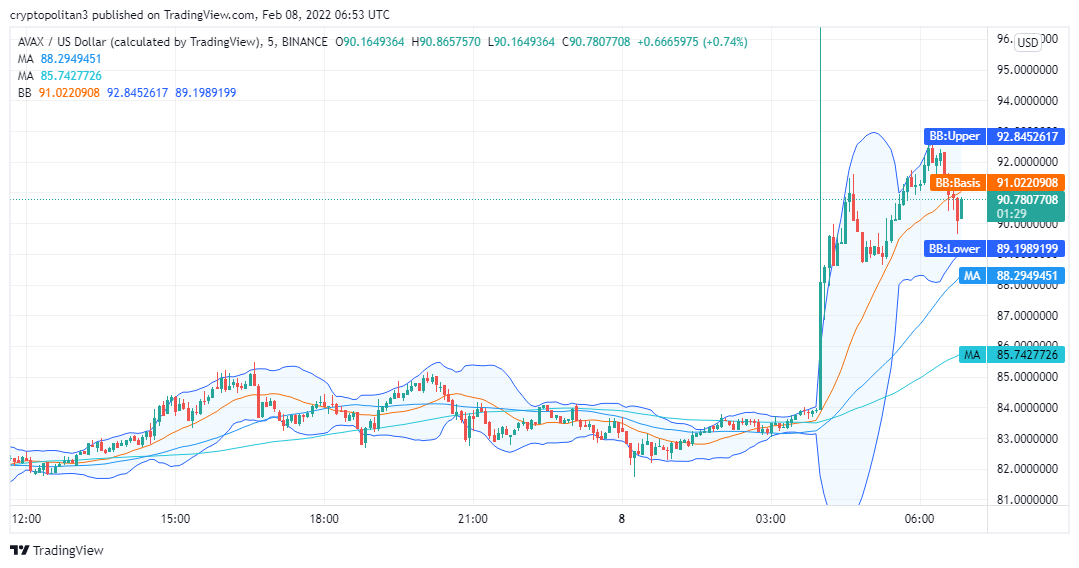The height and width of the screenshot is (568, 1079).
Task: Click the current price tag 90.7807708
Action: (x=1027, y=200)
